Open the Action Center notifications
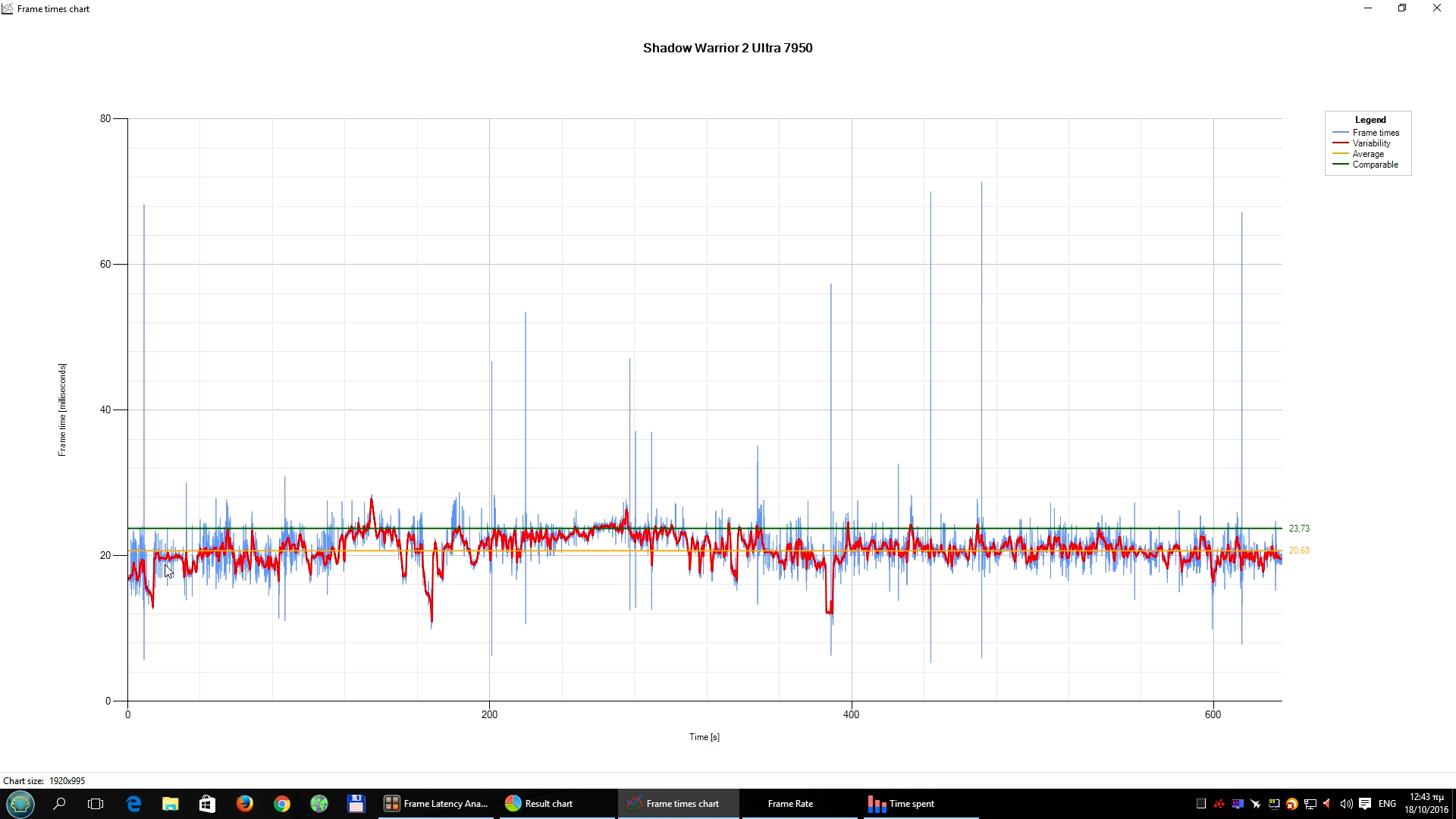 1365,804
